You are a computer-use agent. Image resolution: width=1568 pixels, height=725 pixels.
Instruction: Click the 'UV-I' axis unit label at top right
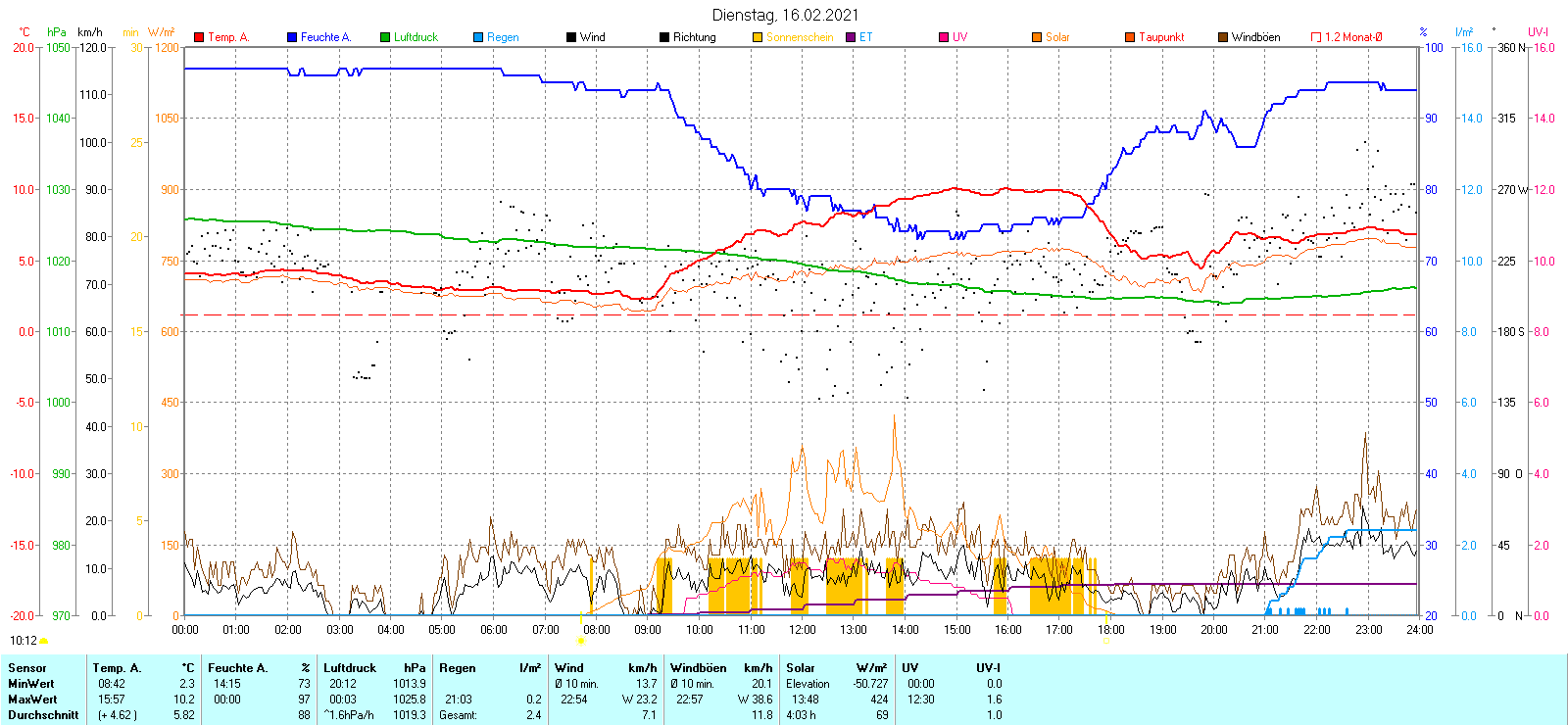1538,32
